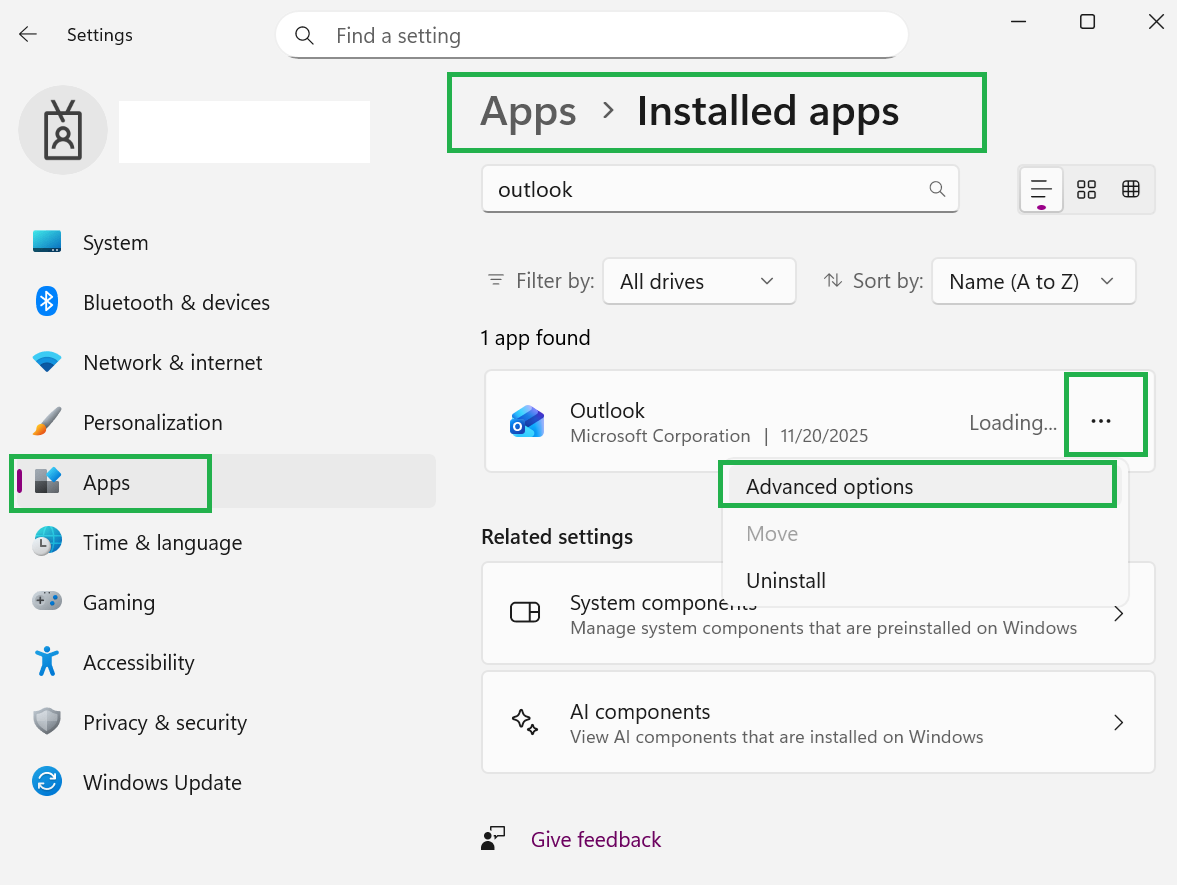Click the System monitor icon
The image size is (1177, 885).
tap(47, 242)
